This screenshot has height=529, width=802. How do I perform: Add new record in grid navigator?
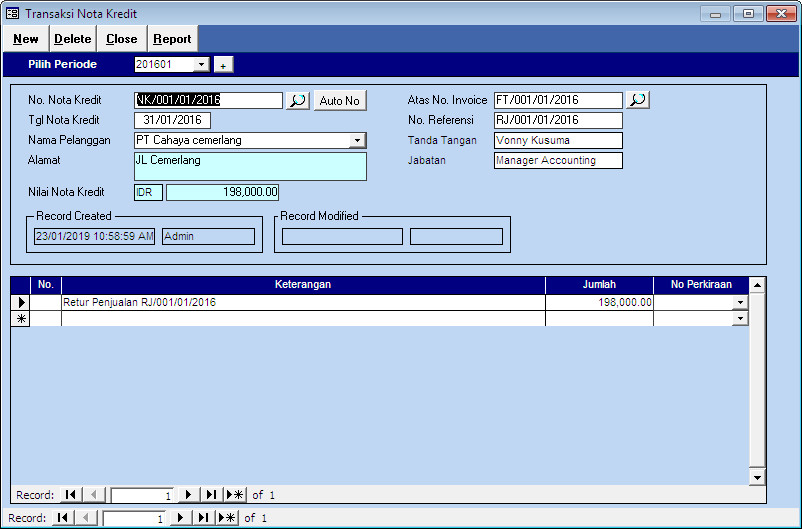(x=235, y=495)
